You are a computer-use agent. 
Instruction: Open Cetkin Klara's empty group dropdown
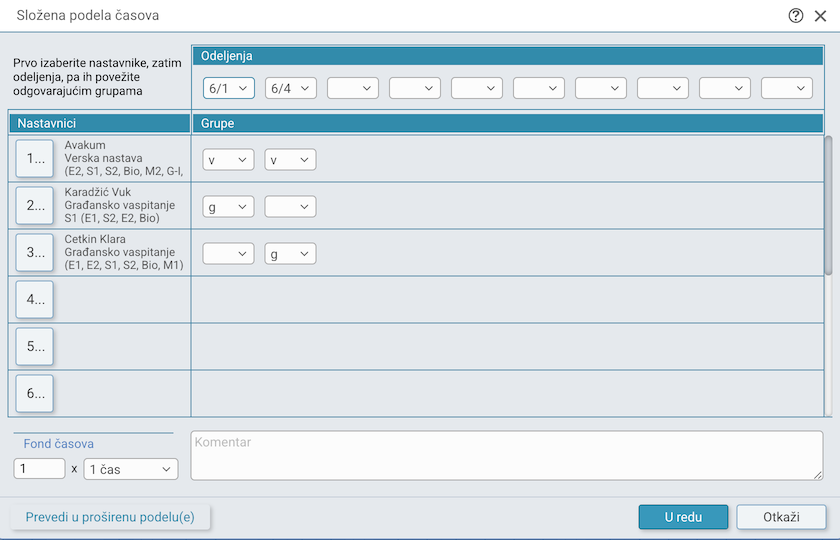tap(228, 254)
